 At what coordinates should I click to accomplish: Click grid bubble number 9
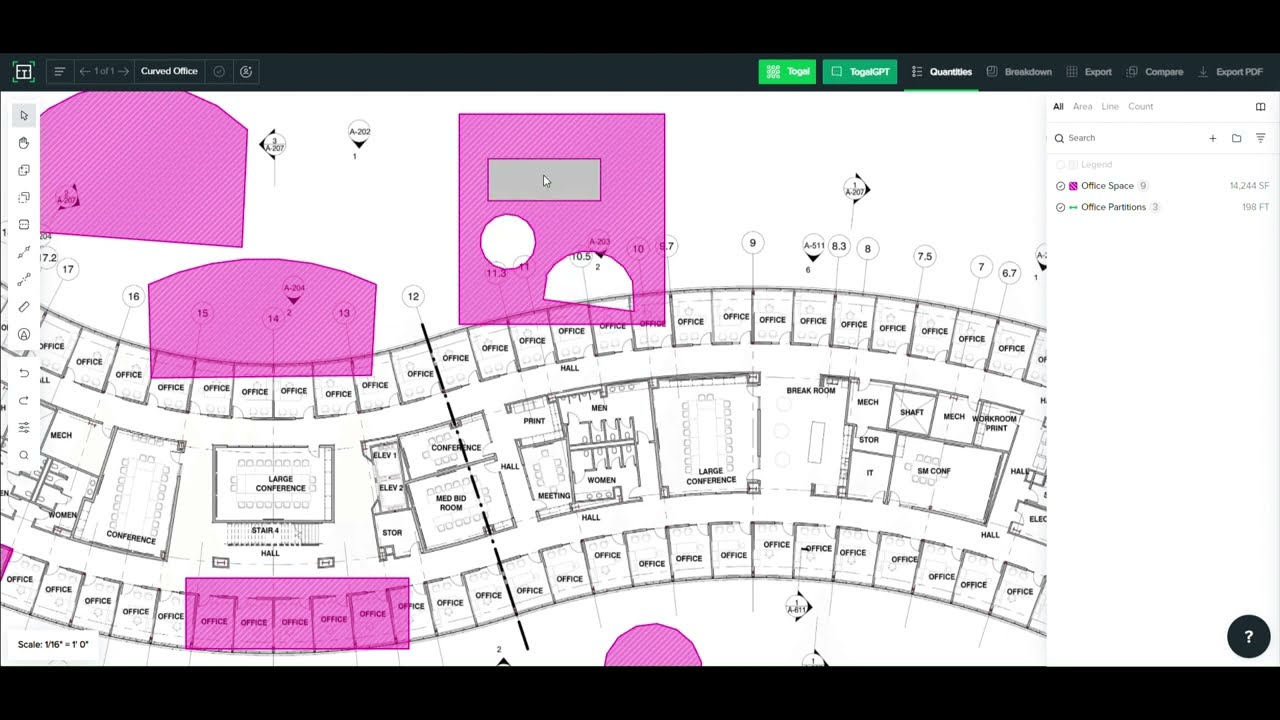click(x=753, y=243)
